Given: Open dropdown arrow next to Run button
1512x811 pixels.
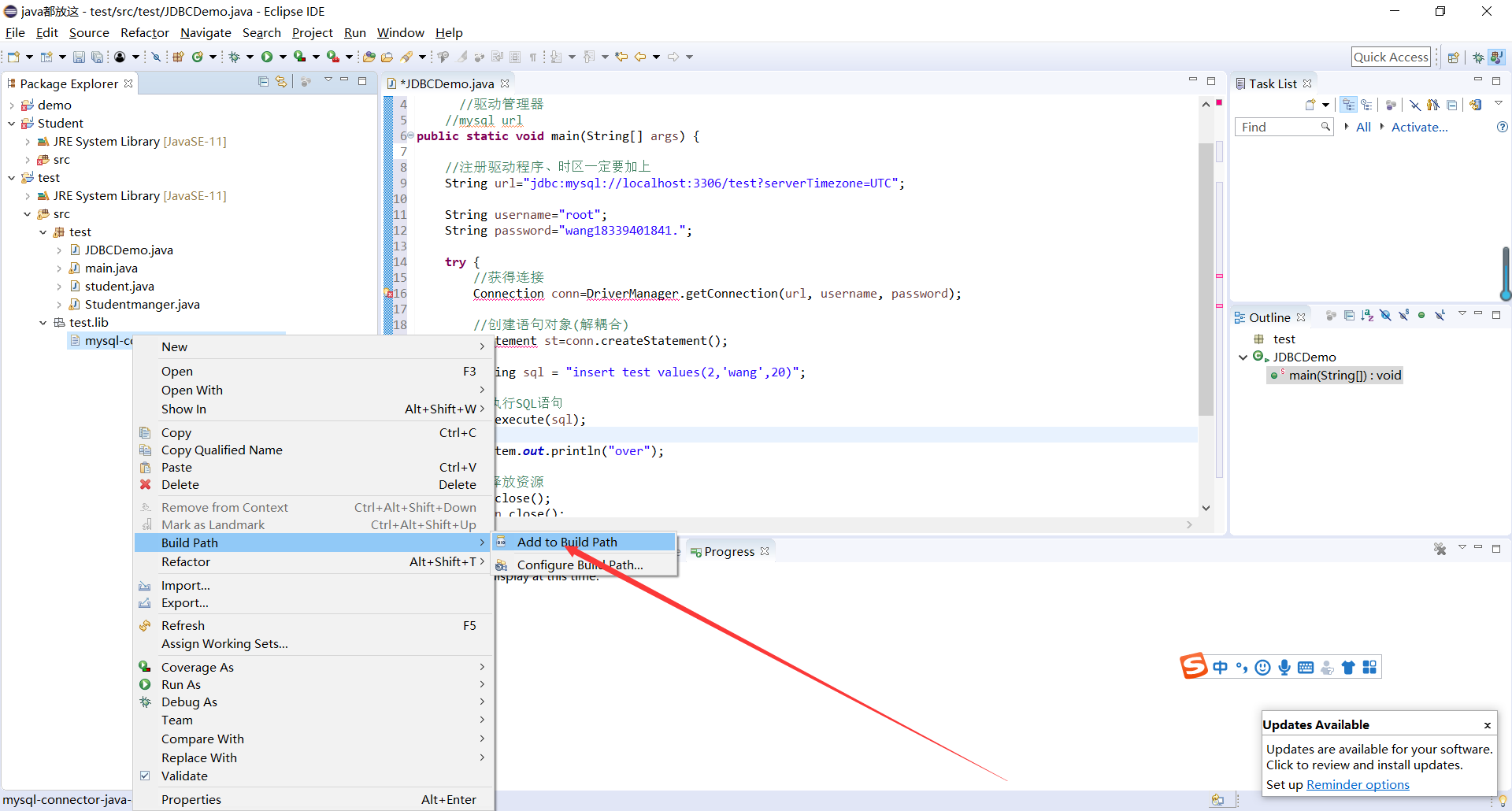Looking at the screenshot, I should click(x=283, y=57).
